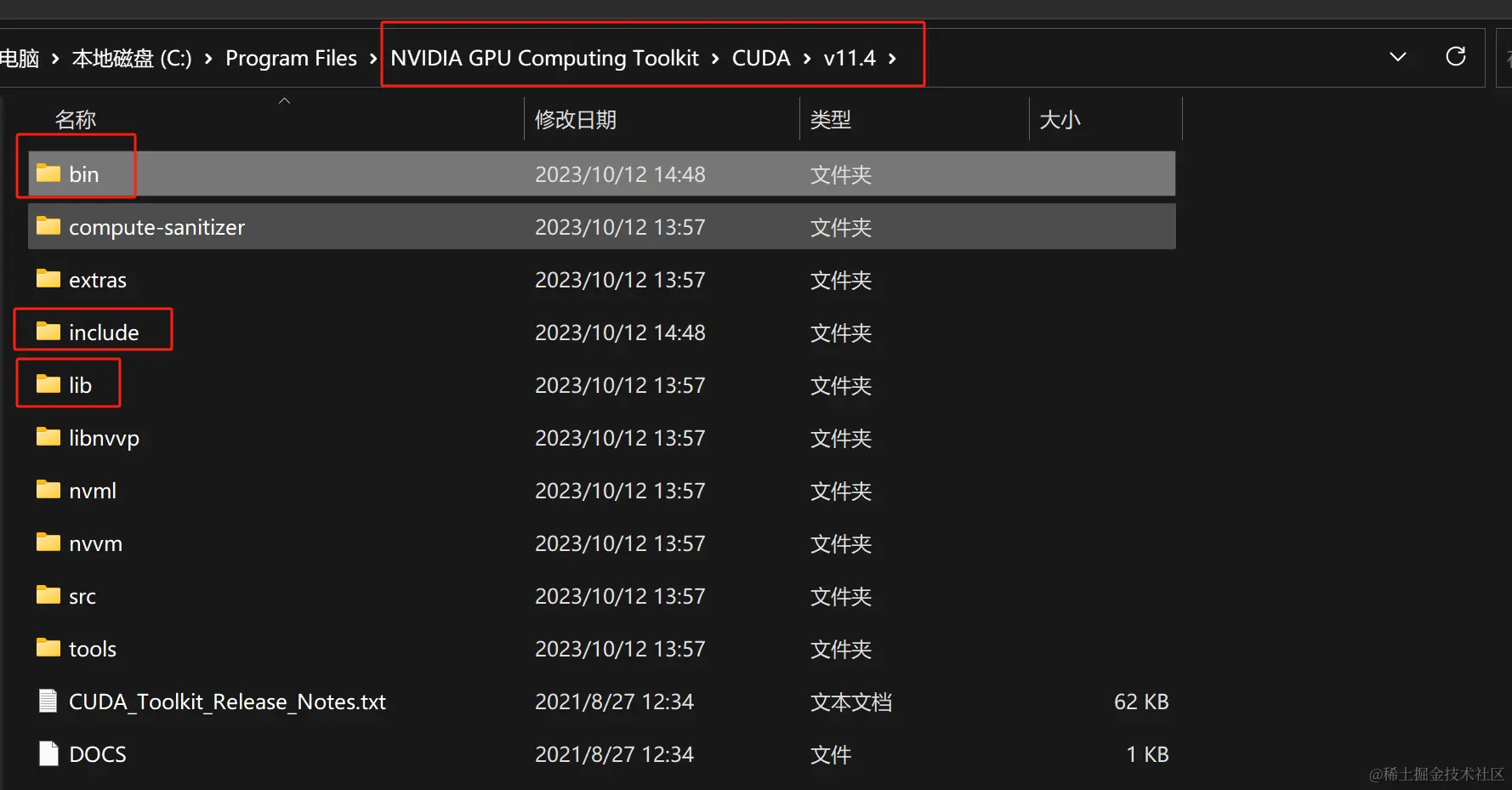Select the DOCS file name
Viewport: 1512px width, 790px height.
pyautogui.click(x=98, y=754)
